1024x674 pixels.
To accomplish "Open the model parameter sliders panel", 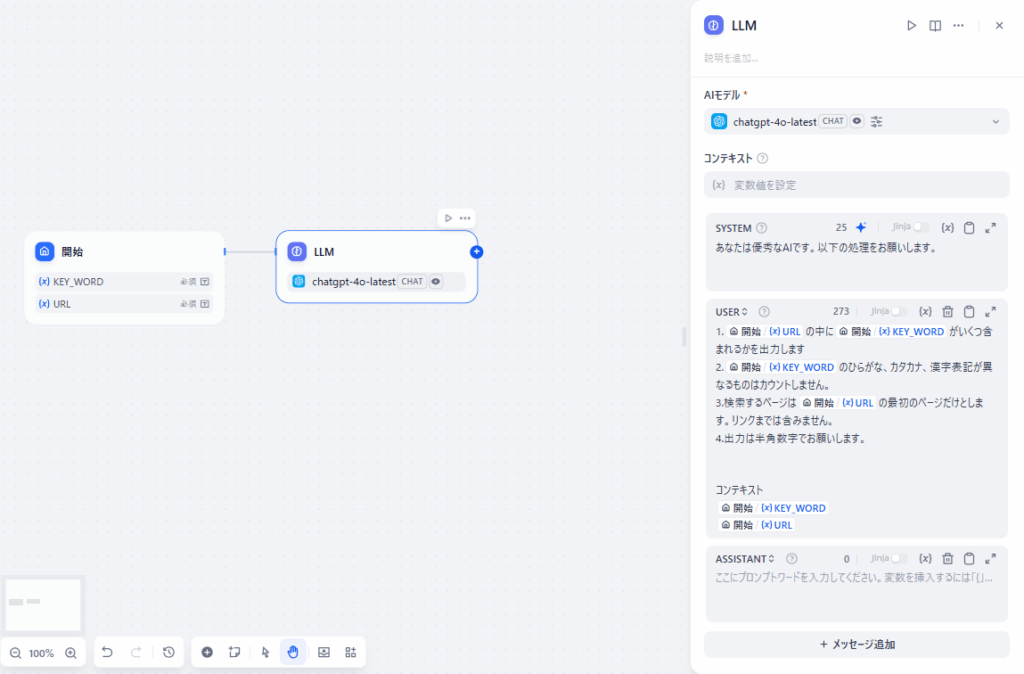I will 876,121.
